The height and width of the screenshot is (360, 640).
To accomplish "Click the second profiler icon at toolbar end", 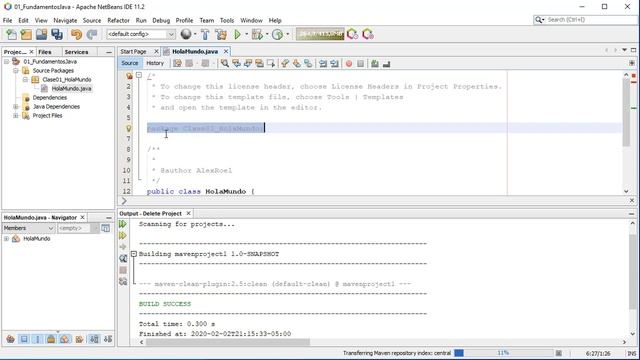I will 368,34.
